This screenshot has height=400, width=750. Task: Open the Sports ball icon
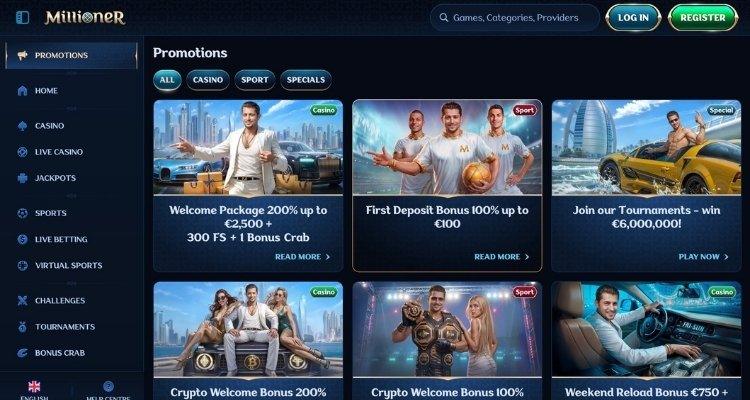click(22, 213)
